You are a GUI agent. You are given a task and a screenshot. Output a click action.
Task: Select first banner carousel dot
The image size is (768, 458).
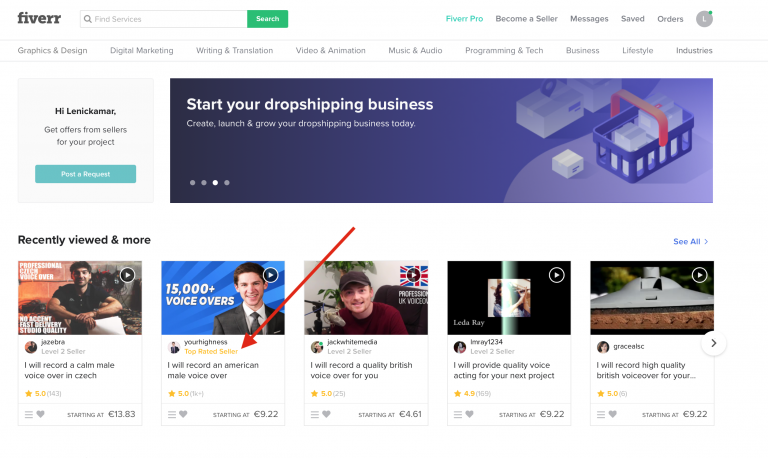[x=192, y=183]
